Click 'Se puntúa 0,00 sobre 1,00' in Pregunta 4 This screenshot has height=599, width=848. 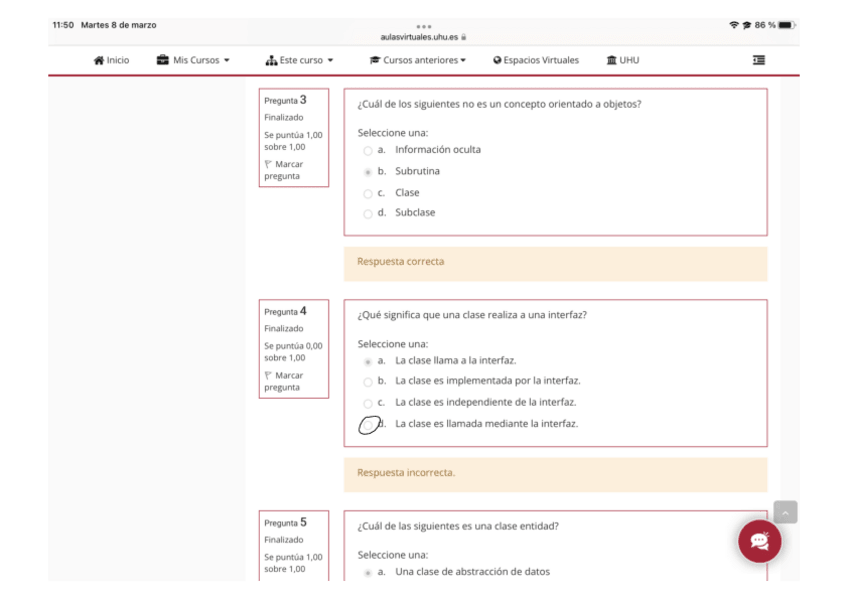[293, 351]
